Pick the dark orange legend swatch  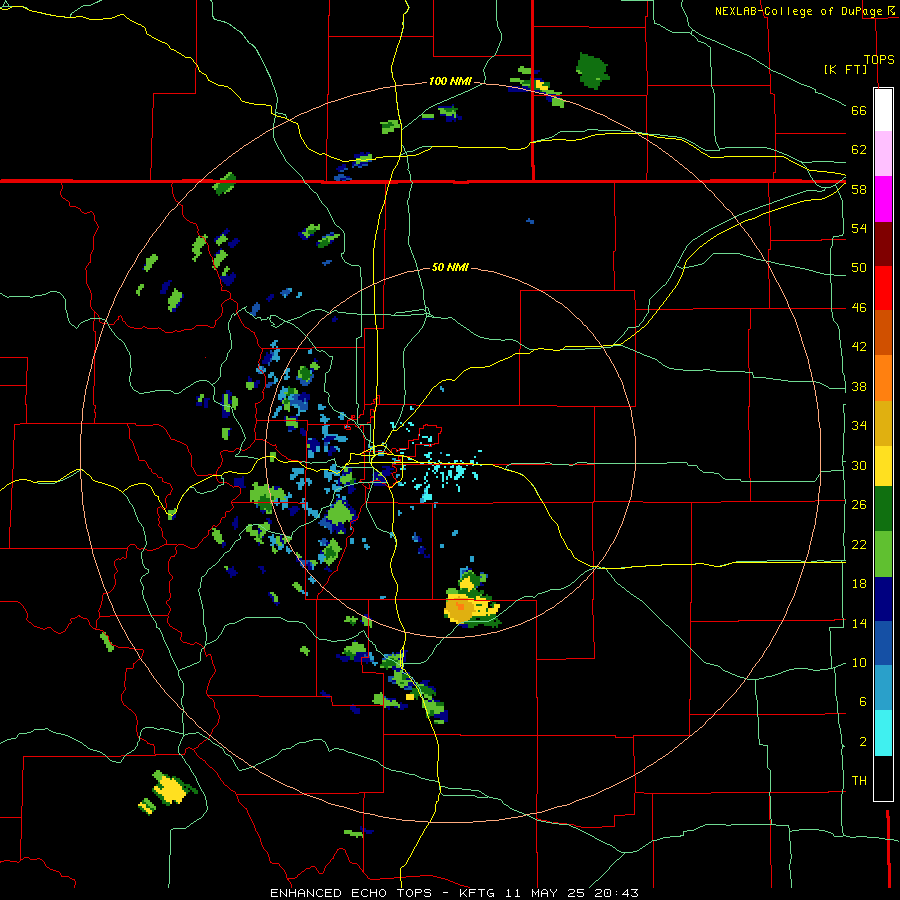click(x=883, y=333)
